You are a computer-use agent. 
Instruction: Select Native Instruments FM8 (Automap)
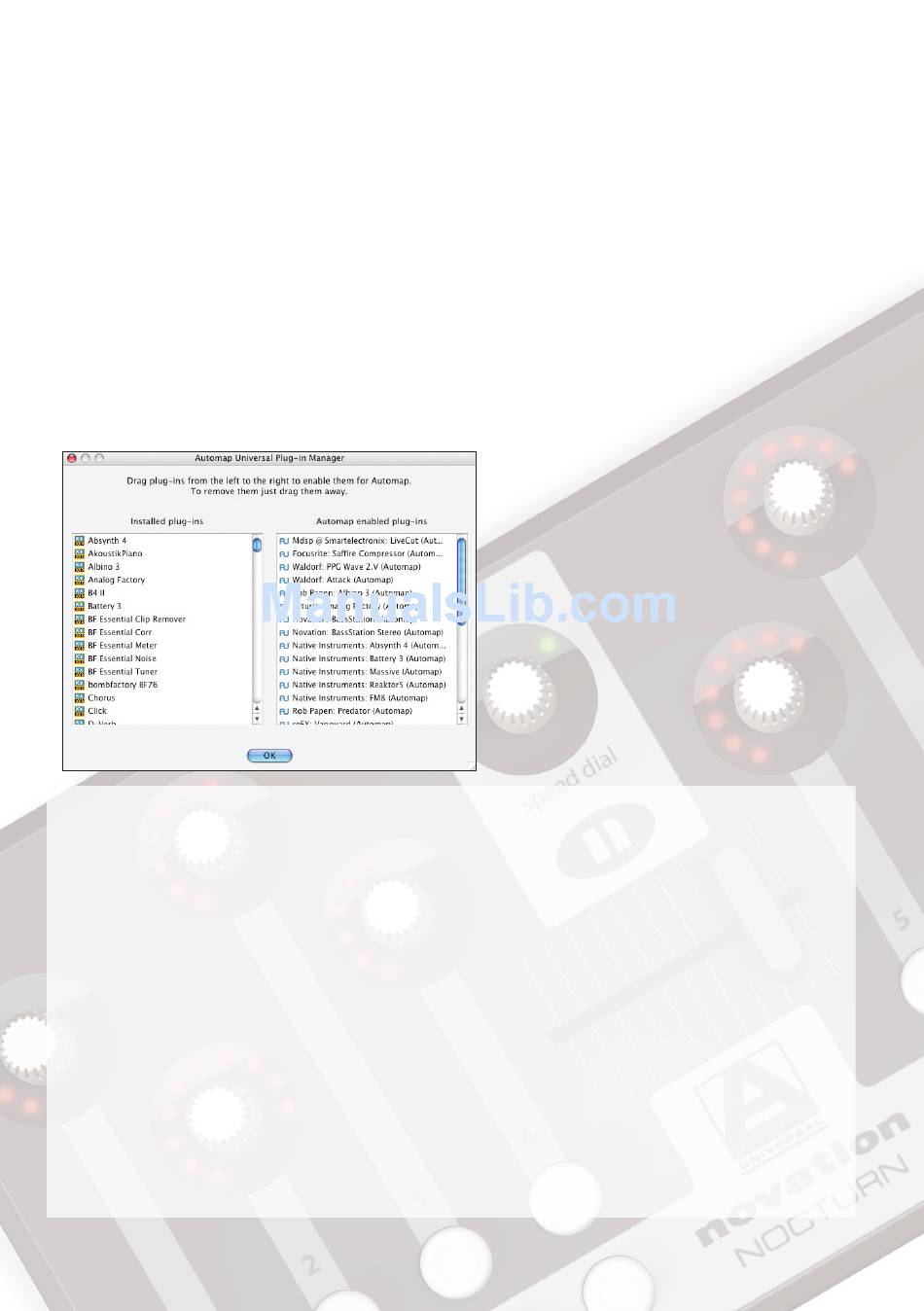point(360,698)
